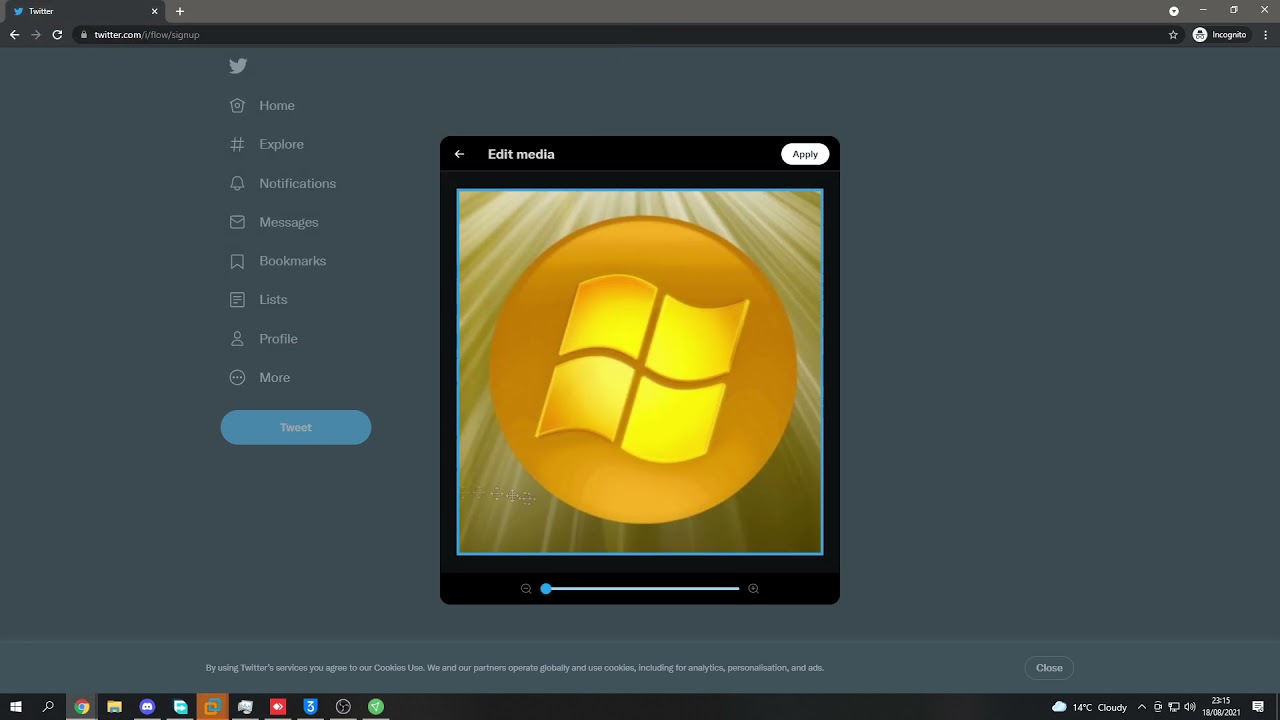1280x720 pixels.
Task: Click the golden Windows logo crop image
Action: pyautogui.click(x=640, y=372)
